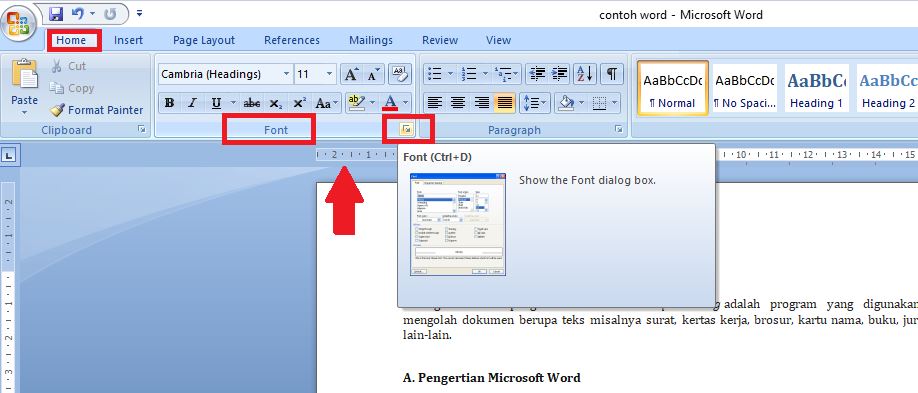Switch to the References tab
Viewport: 918px width, 393px height.
292,40
